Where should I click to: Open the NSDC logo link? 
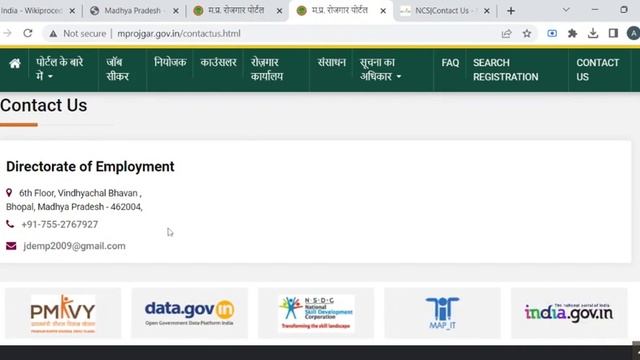tap(316, 313)
